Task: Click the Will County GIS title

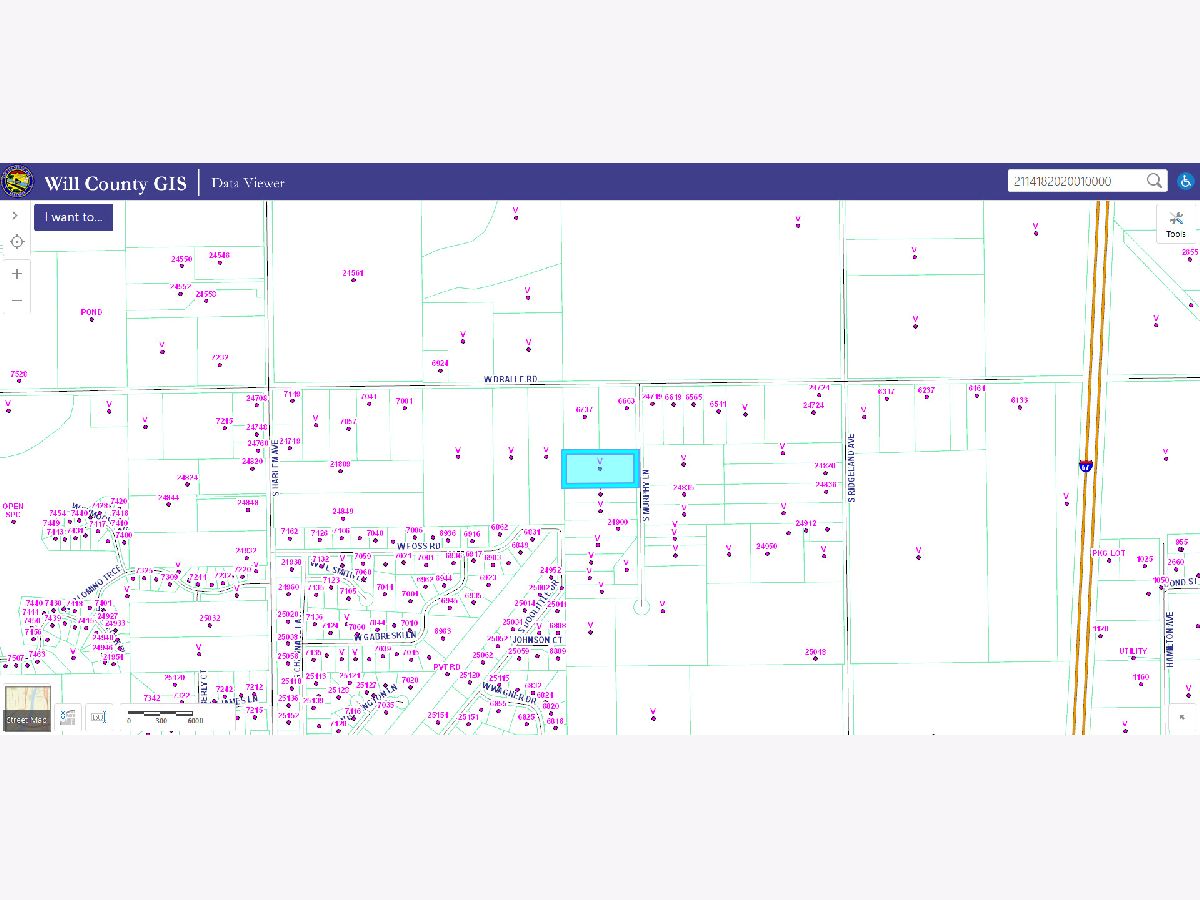Action: tap(115, 183)
